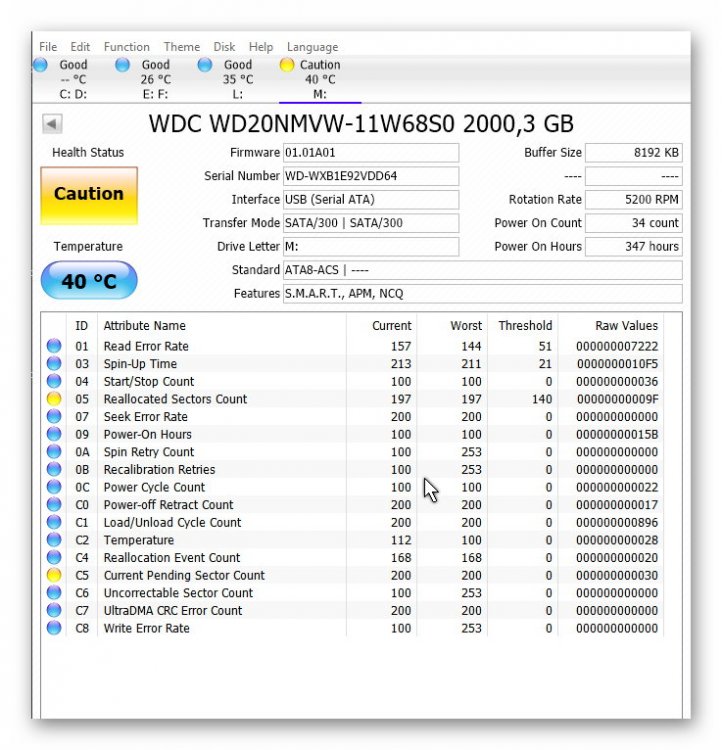This screenshot has width=722, height=750.
Task: Click the yellow caution orb for M: drive
Action: click(x=287, y=65)
